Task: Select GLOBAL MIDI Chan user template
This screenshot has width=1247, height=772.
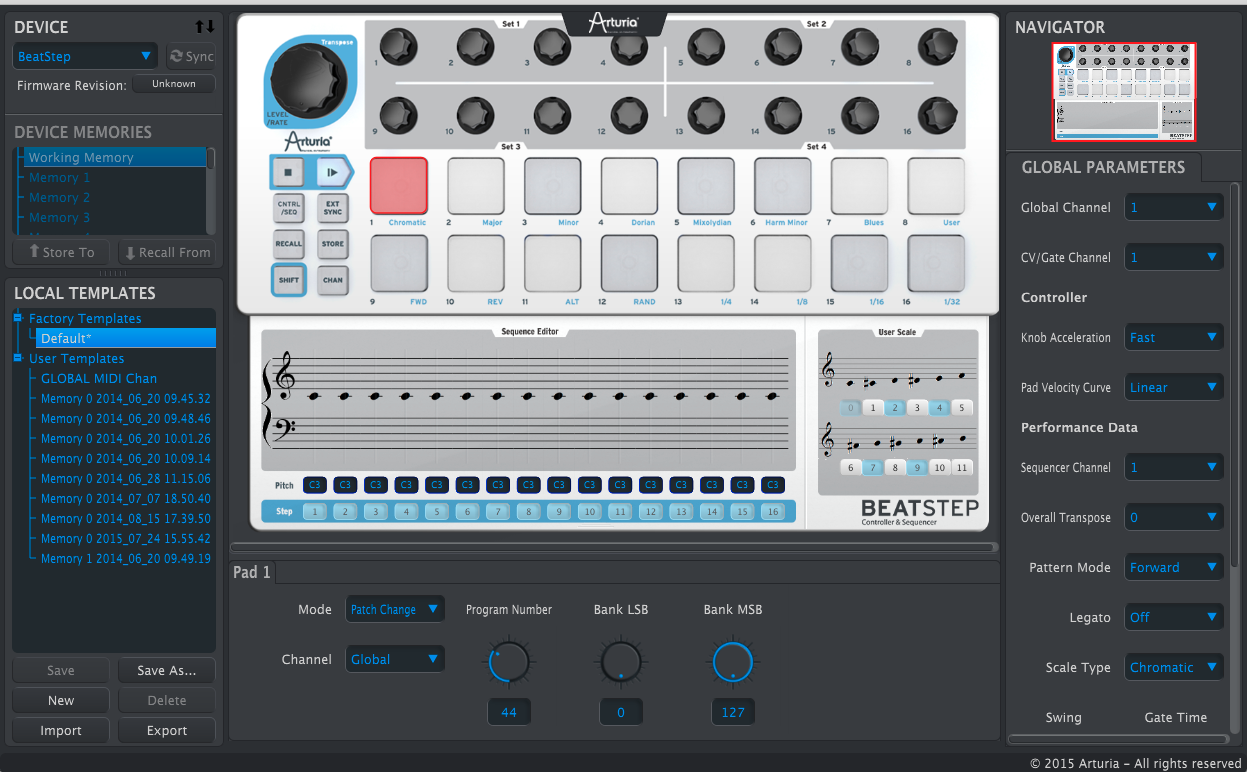Action: pyautogui.click(x=99, y=378)
